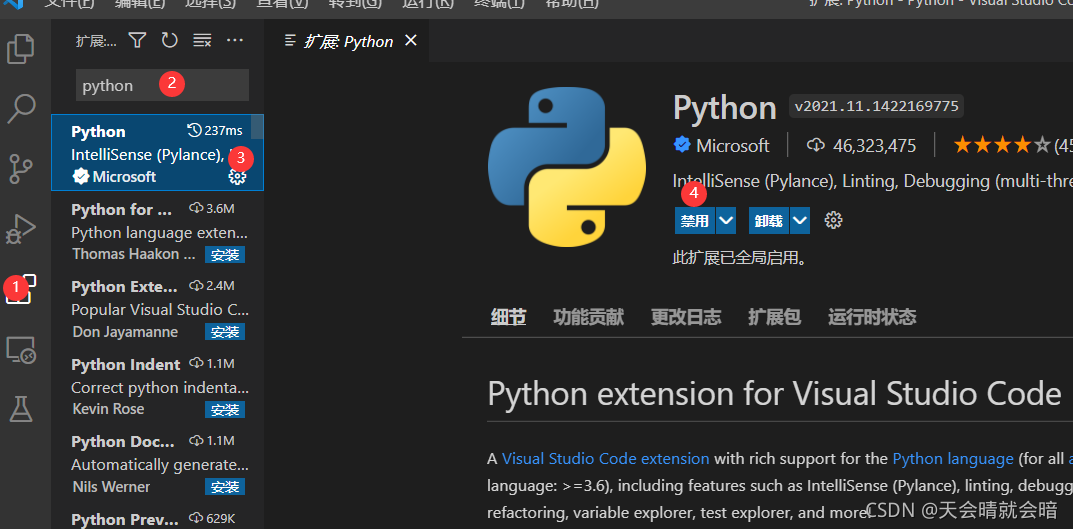This screenshot has height=529, width=1073.
Task: Click the 此扩展已全局启用 status text
Action: [x=740, y=258]
